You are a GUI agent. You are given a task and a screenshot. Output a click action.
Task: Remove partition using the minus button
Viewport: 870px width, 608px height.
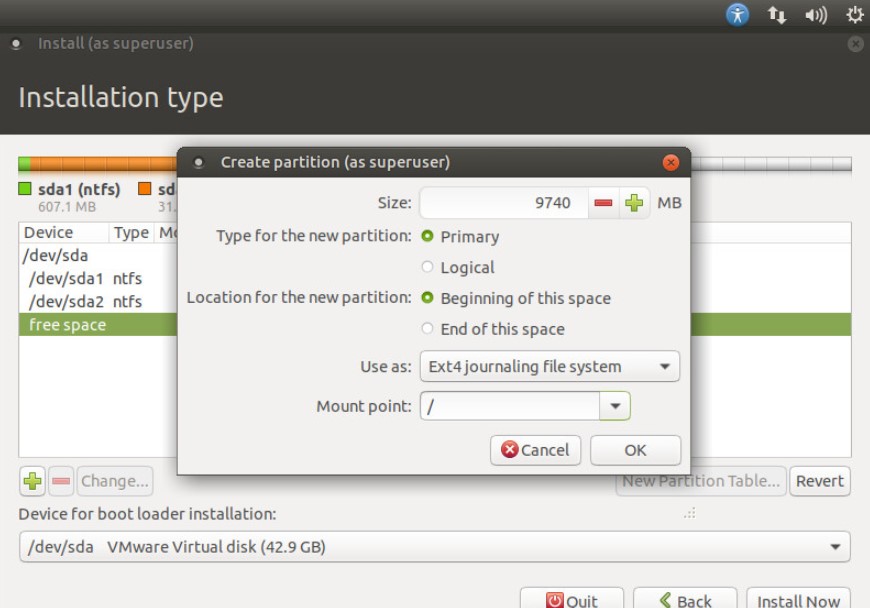tap(61, 481)
